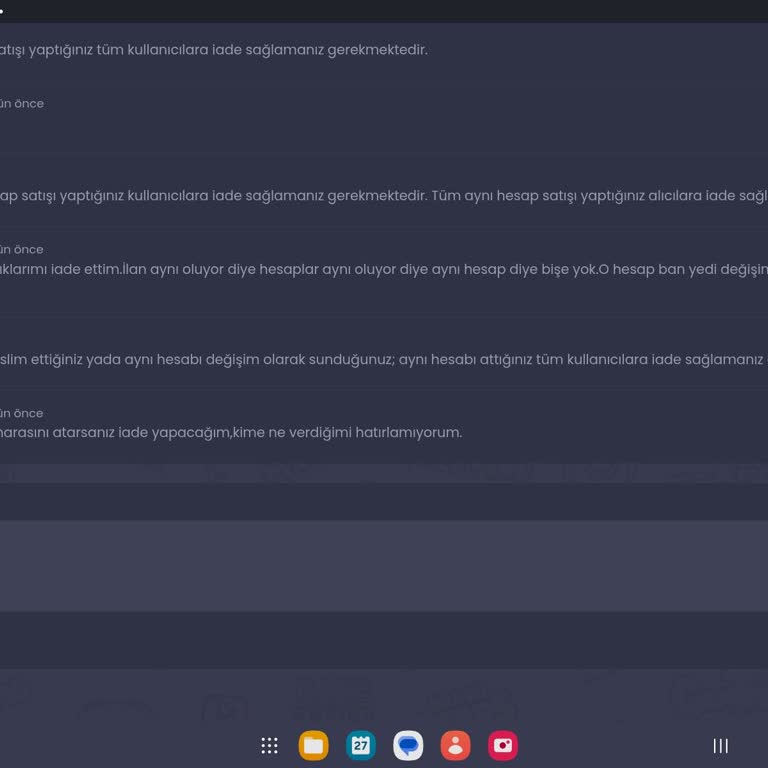The height and width of the screenshot is (768, 768).
Task: Open the yellow My Files folder app
Action: (x=313, y=745)
